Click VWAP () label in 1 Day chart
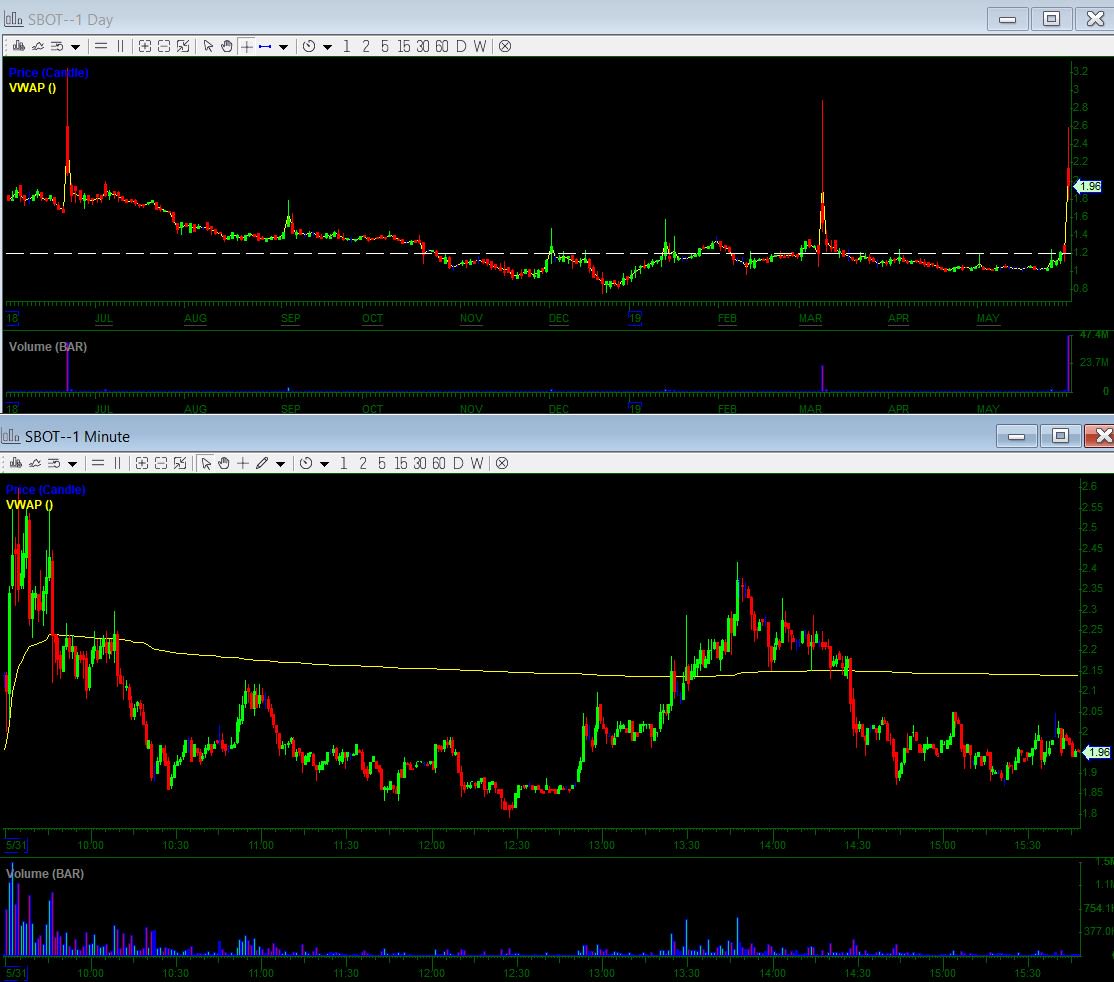Image resolution: width=1114 pixels, height=982 pixels. click(33, 87)
